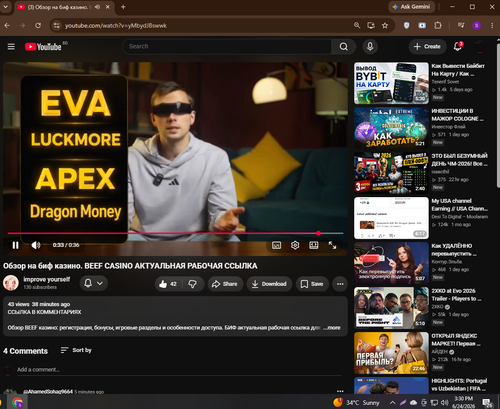This screenshot has width=500, height=409.
Task: Open the improve yourself channel name
Action: [47, 279]
